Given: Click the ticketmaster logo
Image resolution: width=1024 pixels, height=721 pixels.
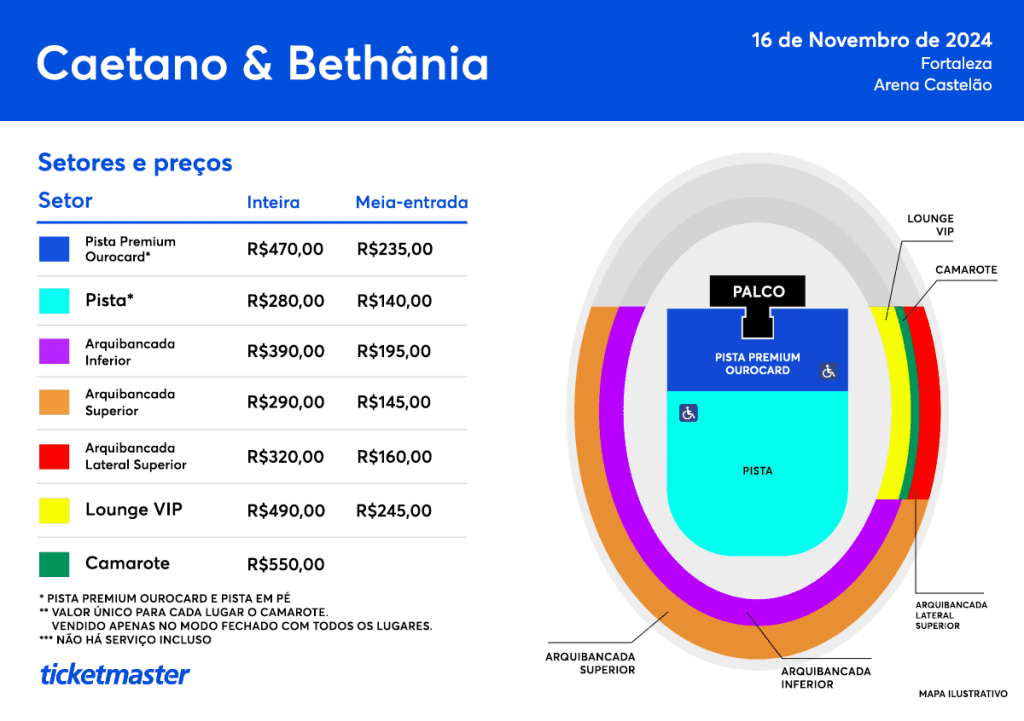Looking at the screenshot, I should [114, 674].
